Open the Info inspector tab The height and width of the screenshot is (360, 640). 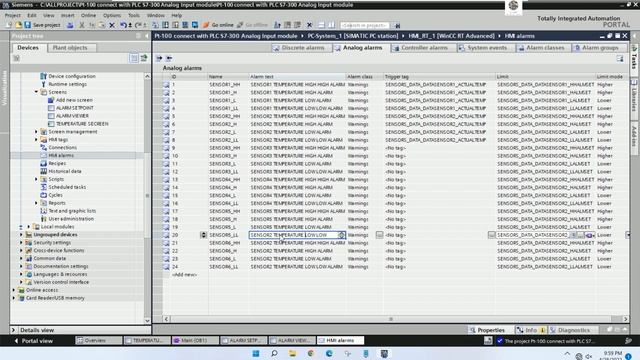pyautogui.click(x=531, y=330)
